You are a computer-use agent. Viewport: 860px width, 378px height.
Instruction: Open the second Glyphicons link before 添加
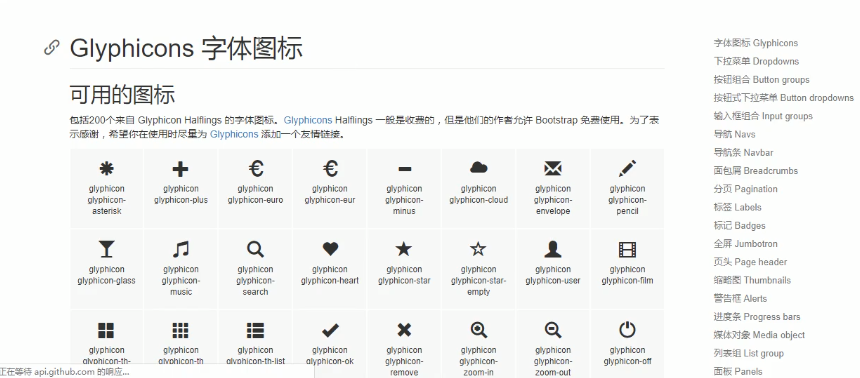(x=234, y=134)
